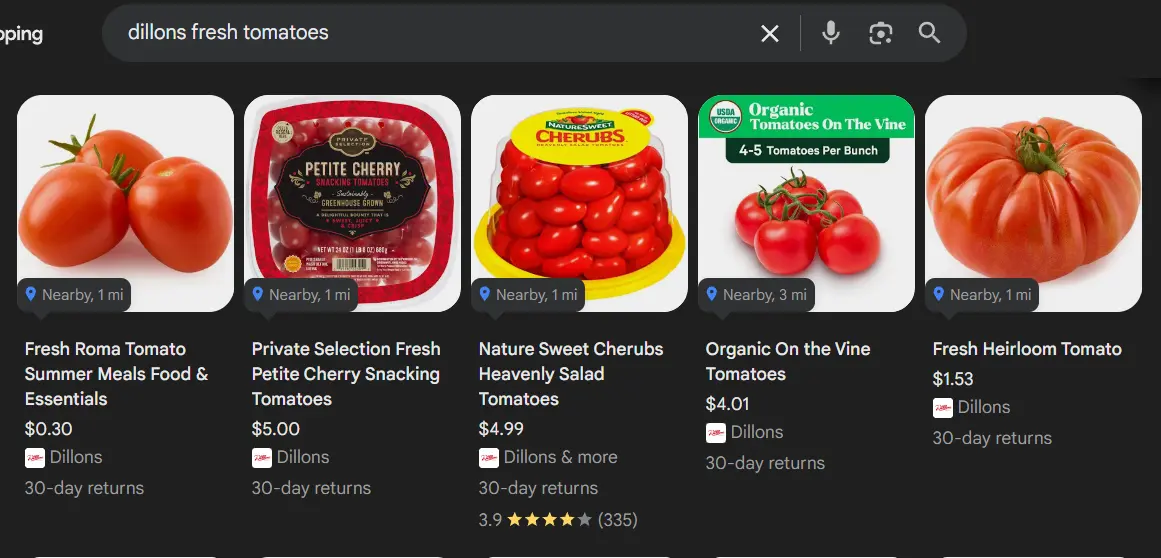
Task: Open Google Lens image search
Action: click(x=880, y=33)
